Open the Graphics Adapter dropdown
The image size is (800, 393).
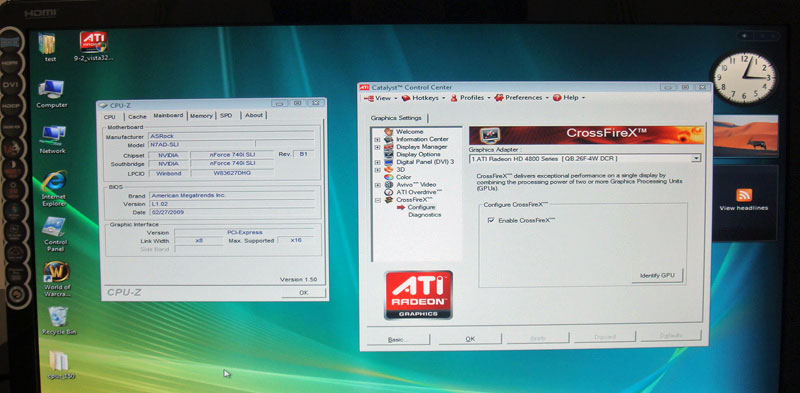coord(585,158)
